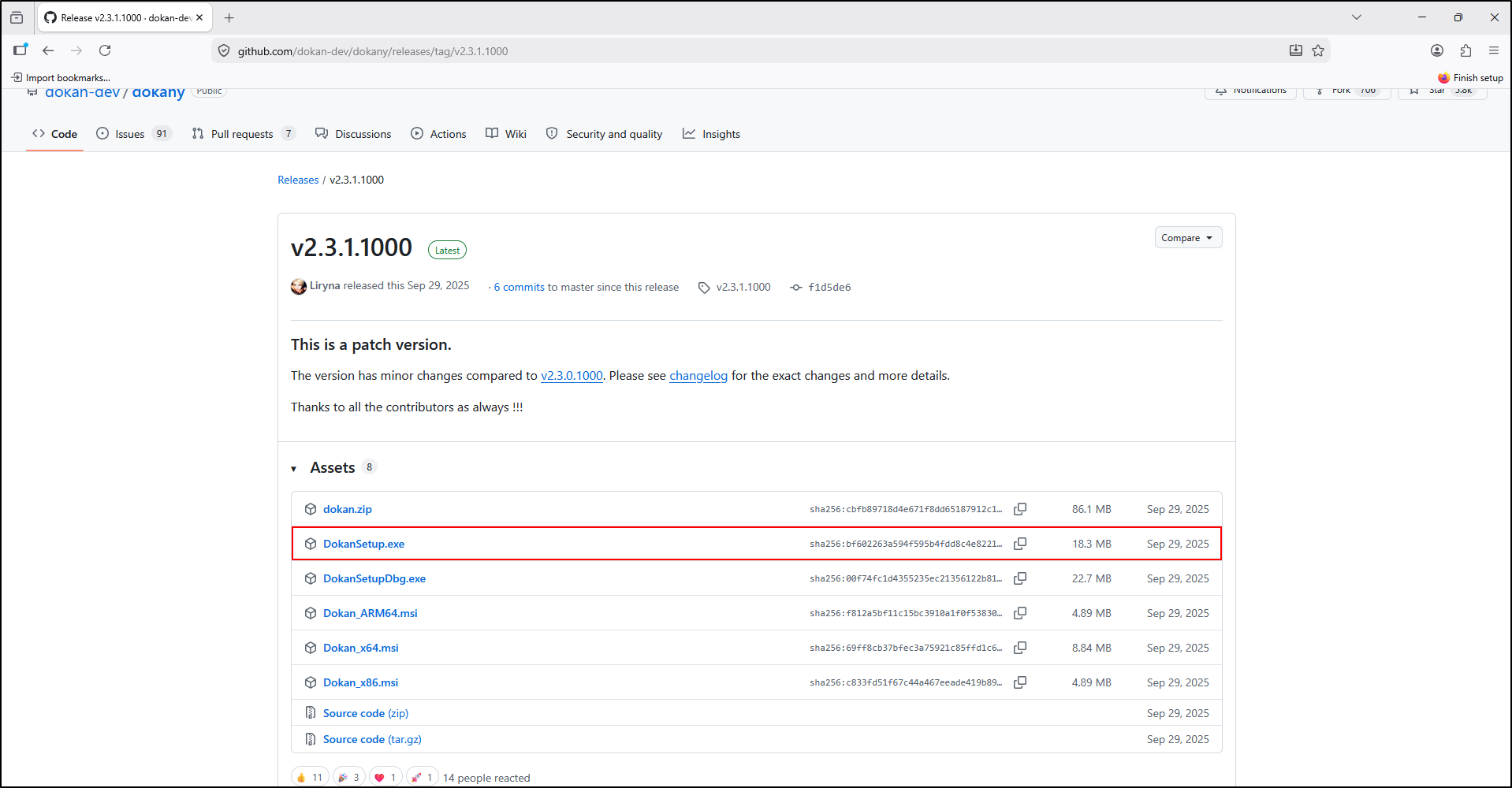The image size is (1512, 788).
Task: Go to the Releases breadcrumb link
Action: [x=298, y=180]
